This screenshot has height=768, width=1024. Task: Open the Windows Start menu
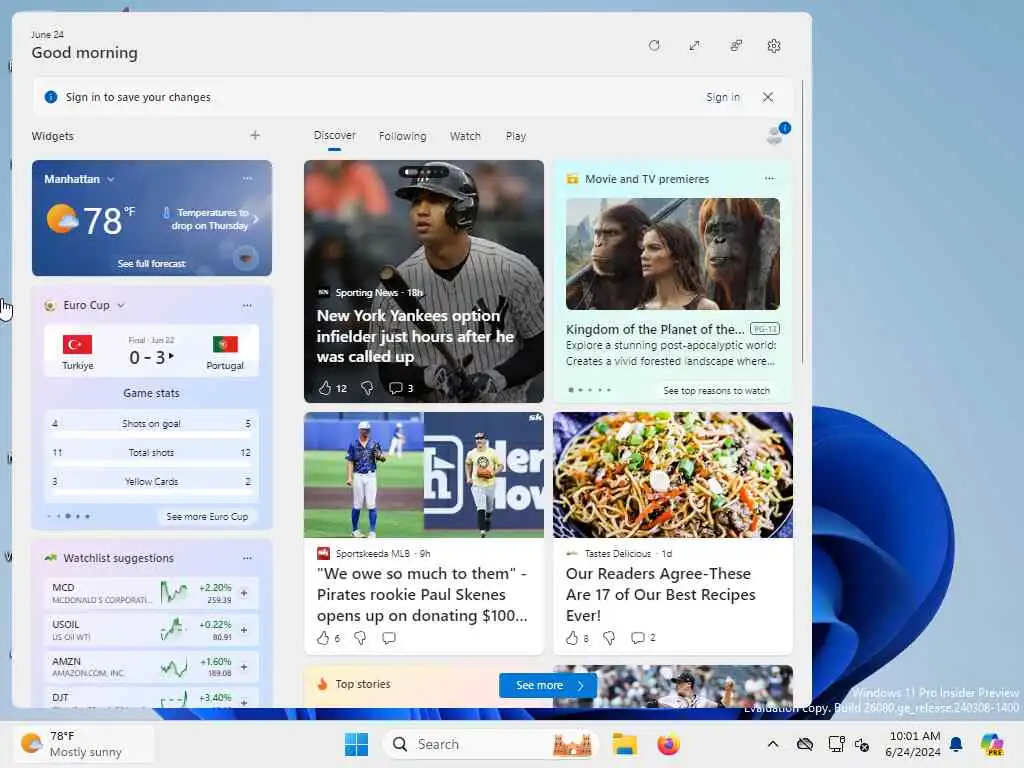(357, 744)
